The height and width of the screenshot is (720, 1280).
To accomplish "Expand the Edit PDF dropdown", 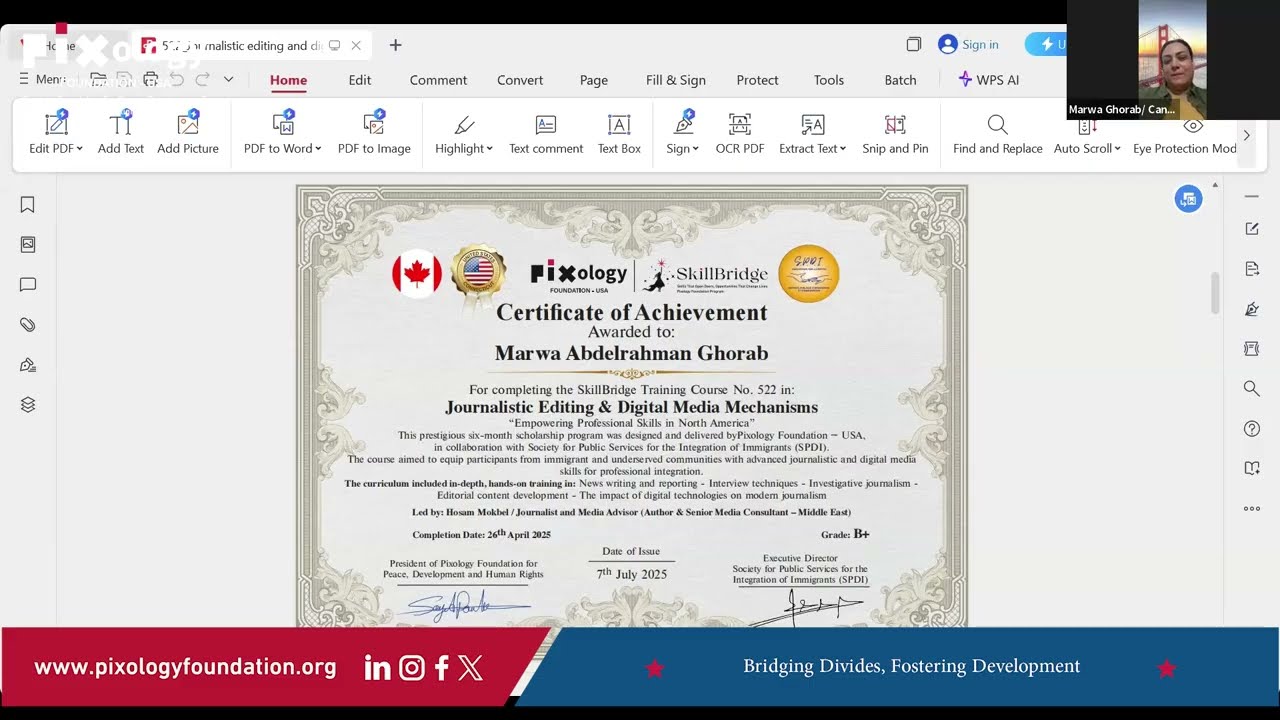I will [x=79, y=149].
